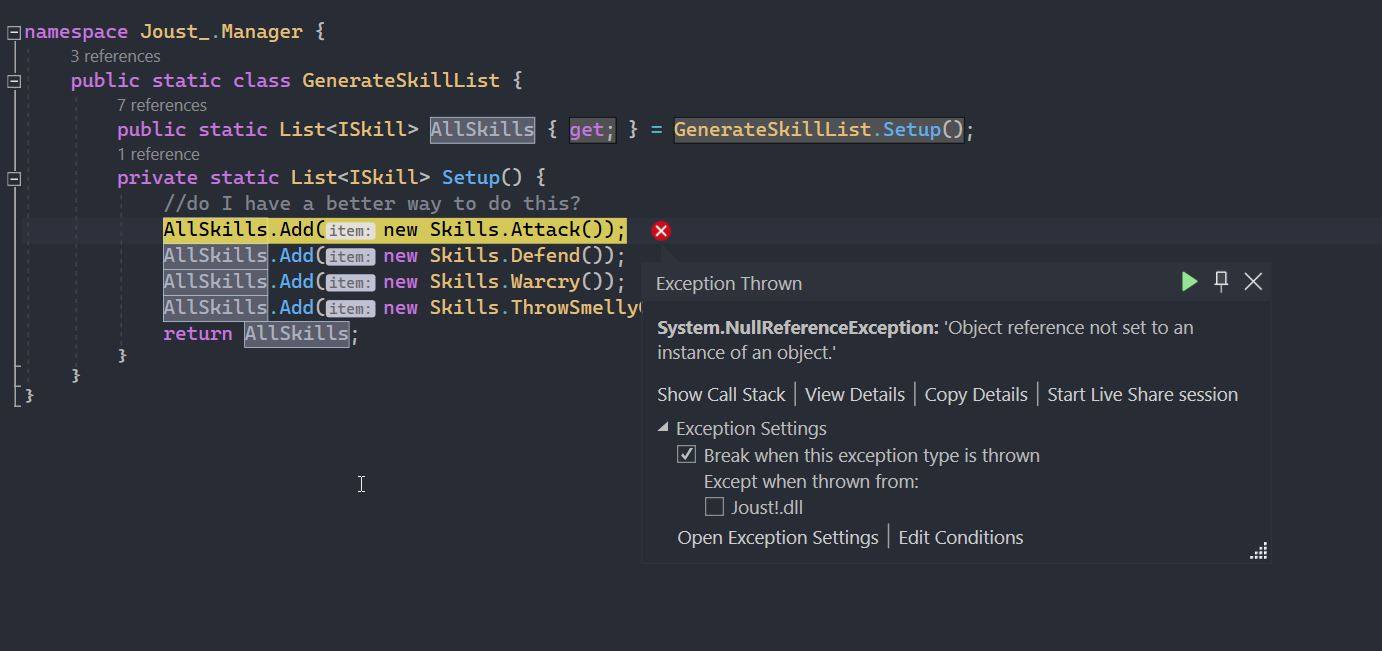Check the Joust!.dll exception checkbox
Image resolution: width=1382 pixels, height=651 pixels.
point(714,507)
